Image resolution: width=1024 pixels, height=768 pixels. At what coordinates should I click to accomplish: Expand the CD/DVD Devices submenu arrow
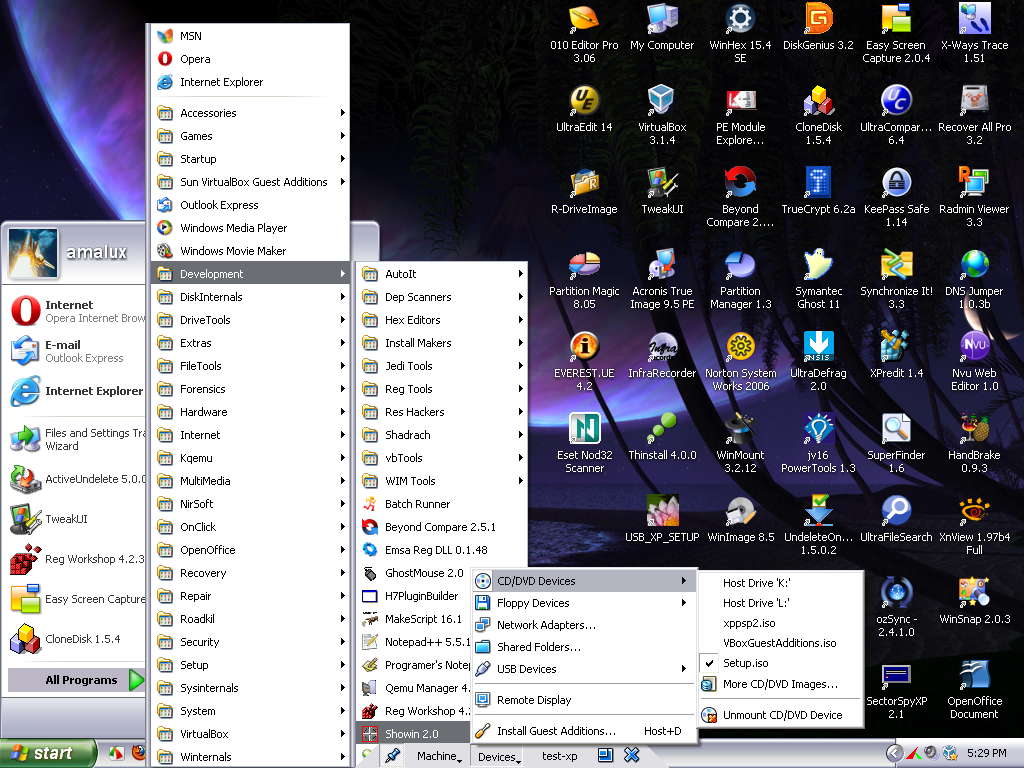[683, 581]
